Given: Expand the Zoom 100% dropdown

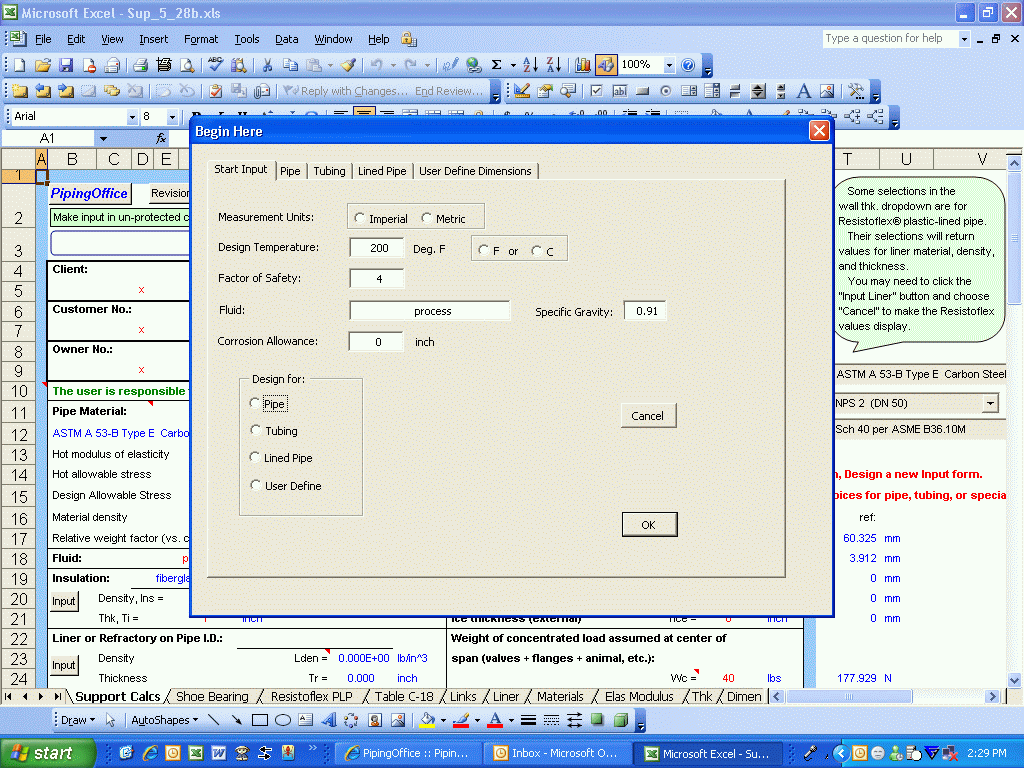Looking at the screenshot, I should point(669,65).
